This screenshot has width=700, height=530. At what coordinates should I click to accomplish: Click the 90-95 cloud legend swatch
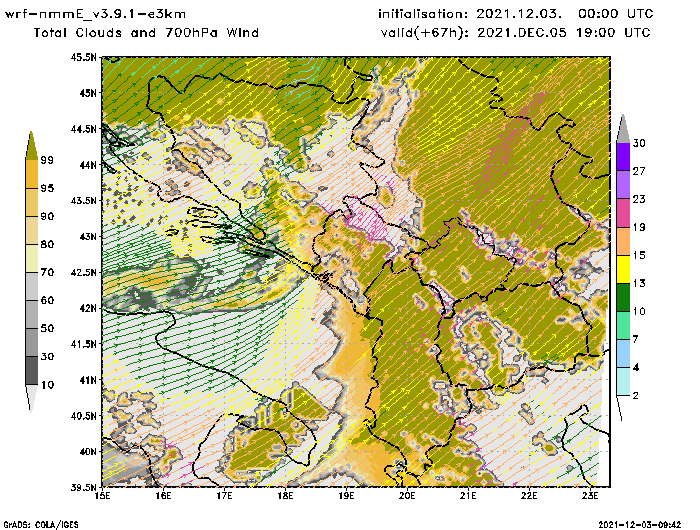[31, 202]
